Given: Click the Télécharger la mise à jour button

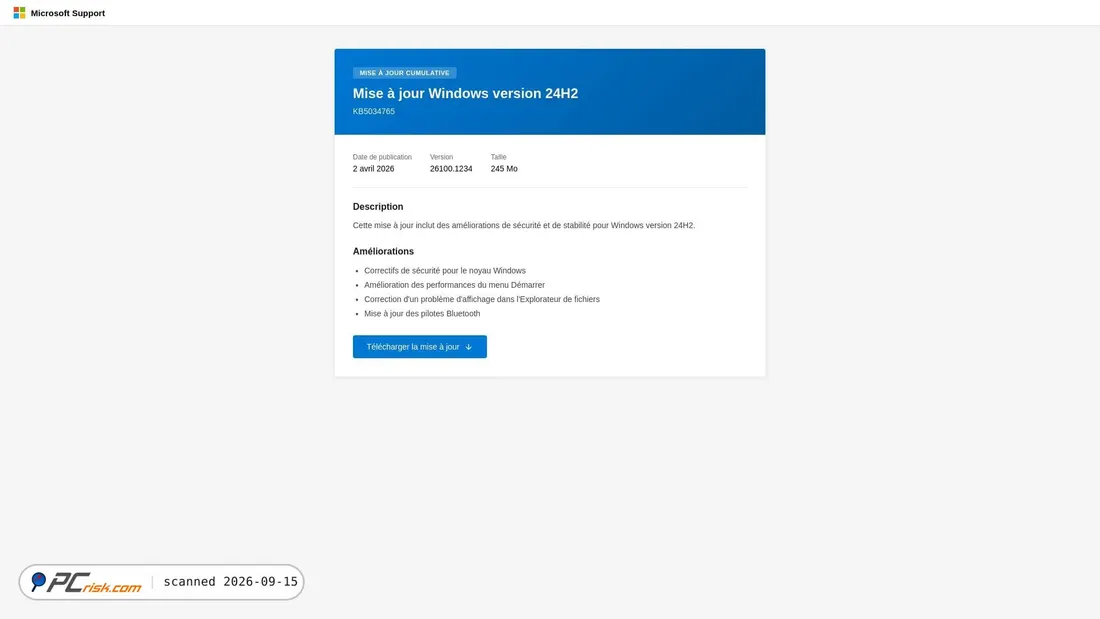Looking at the screenshot, I should pos(420,347).
